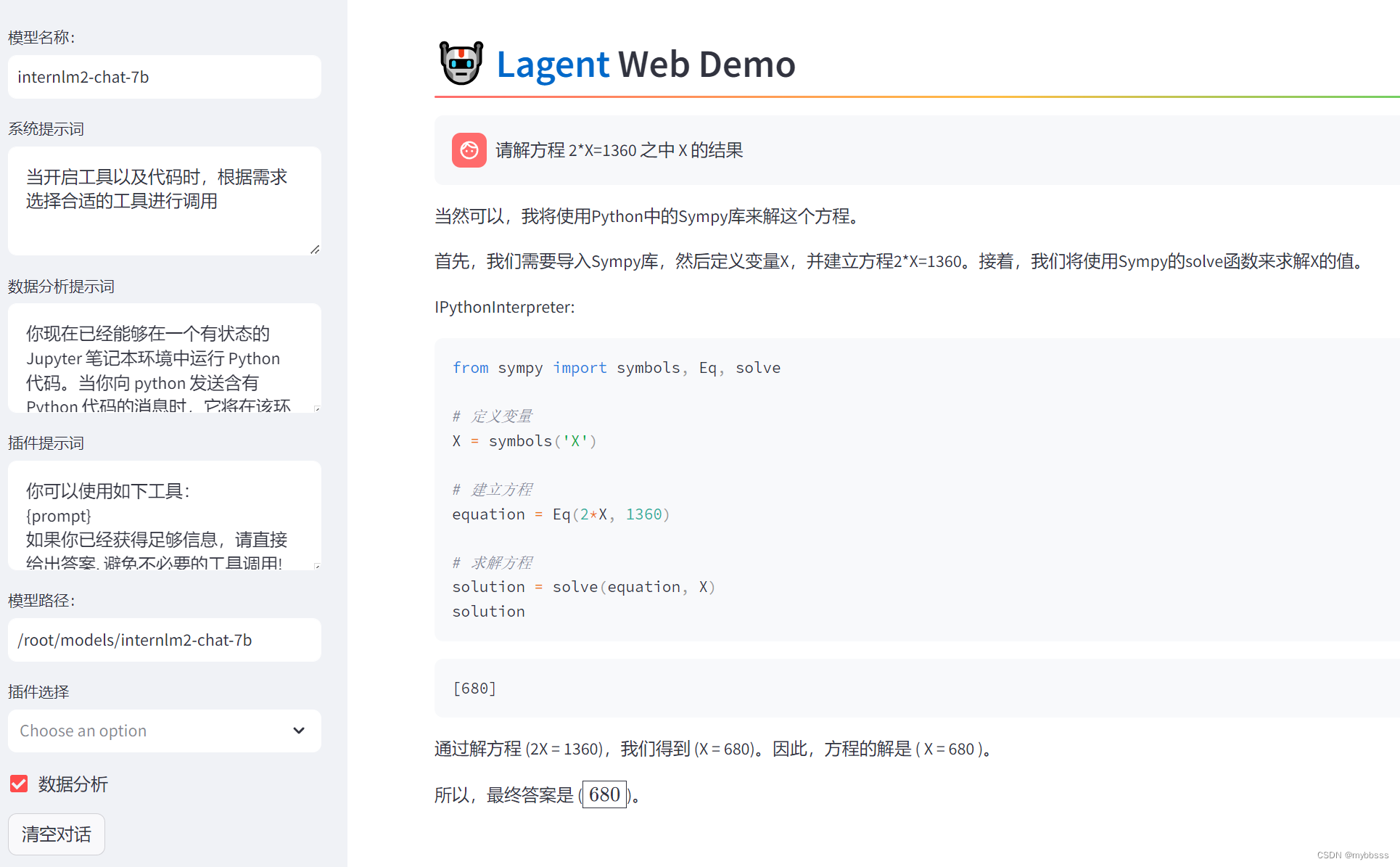
Task: Grab the resize handle of 插件提示词 box
Action: 317,566
